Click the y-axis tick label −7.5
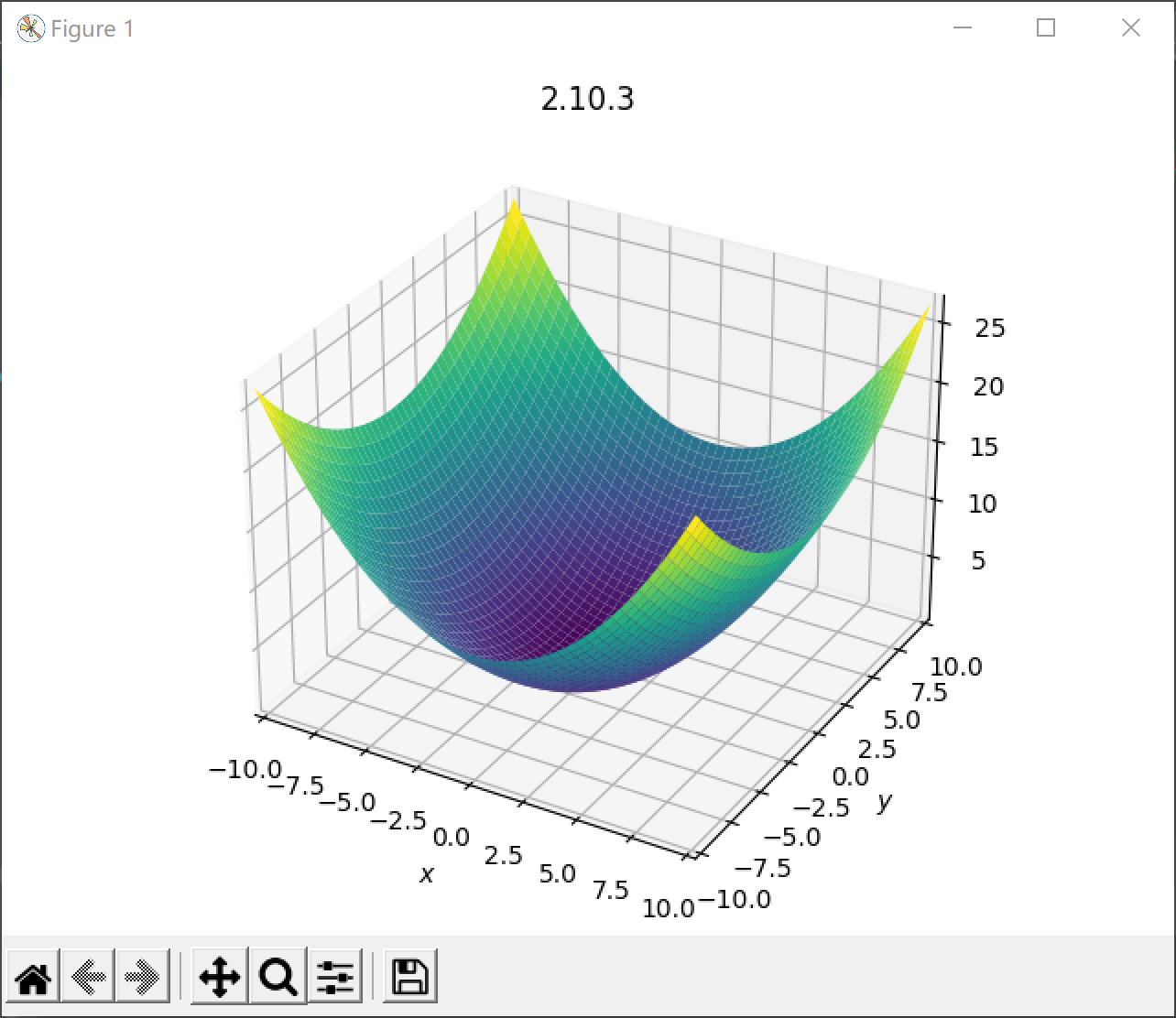This screenshot has width=1176, height=1018. (x=765, y=867)
